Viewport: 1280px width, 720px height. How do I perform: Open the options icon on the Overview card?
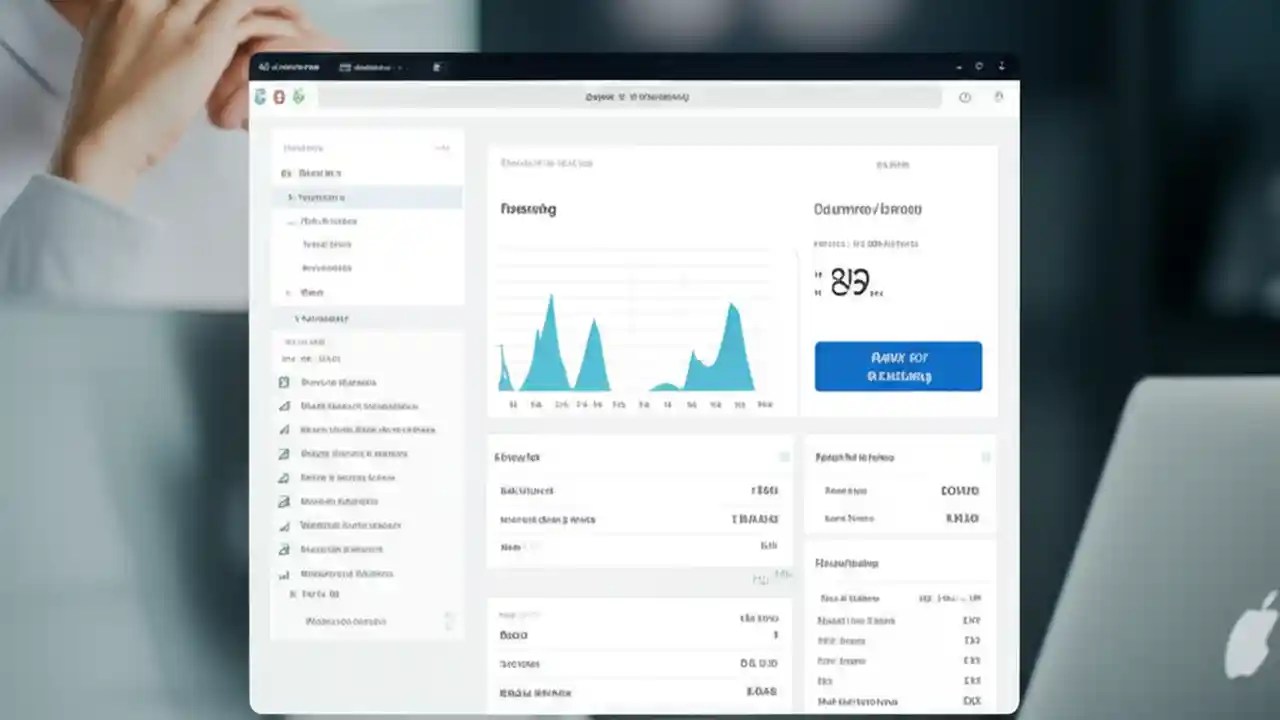(784, 456)
